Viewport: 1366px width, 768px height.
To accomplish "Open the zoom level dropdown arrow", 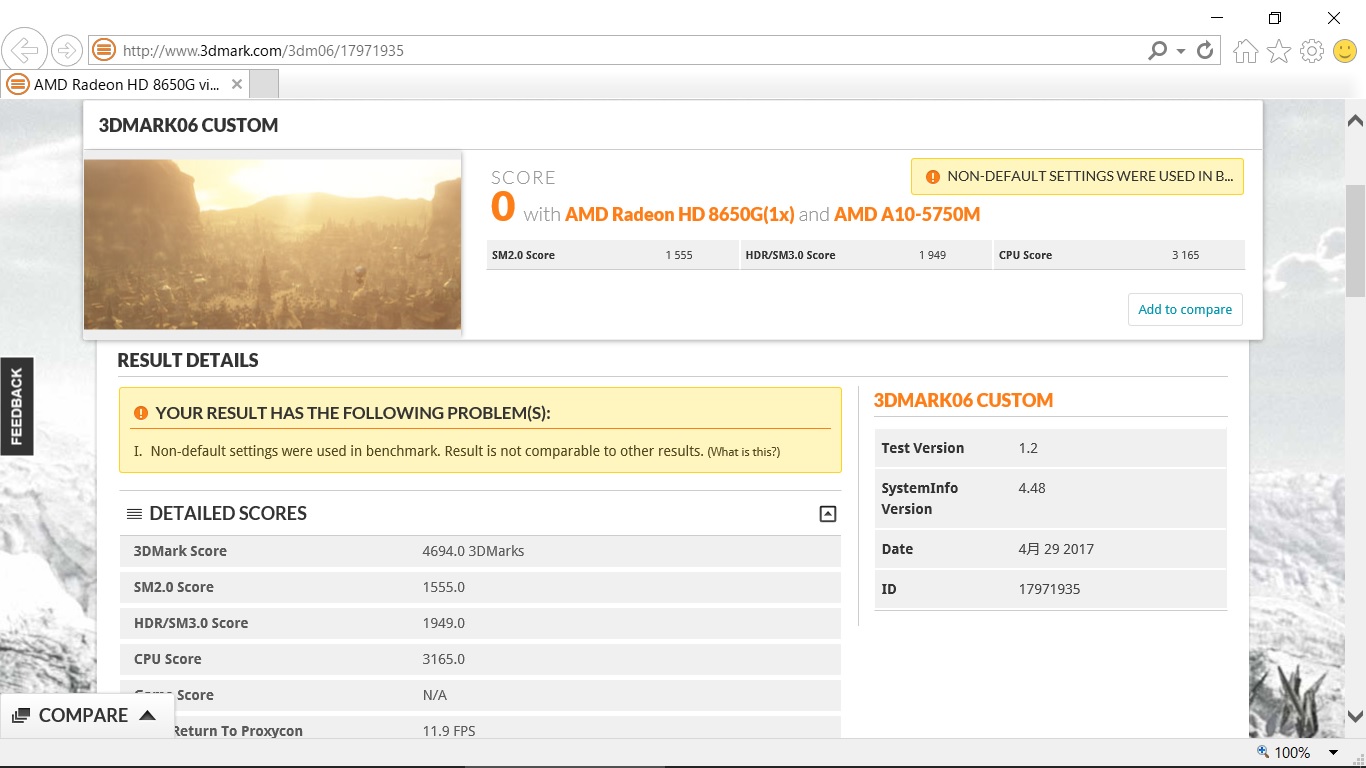I will coord(1333,753).
